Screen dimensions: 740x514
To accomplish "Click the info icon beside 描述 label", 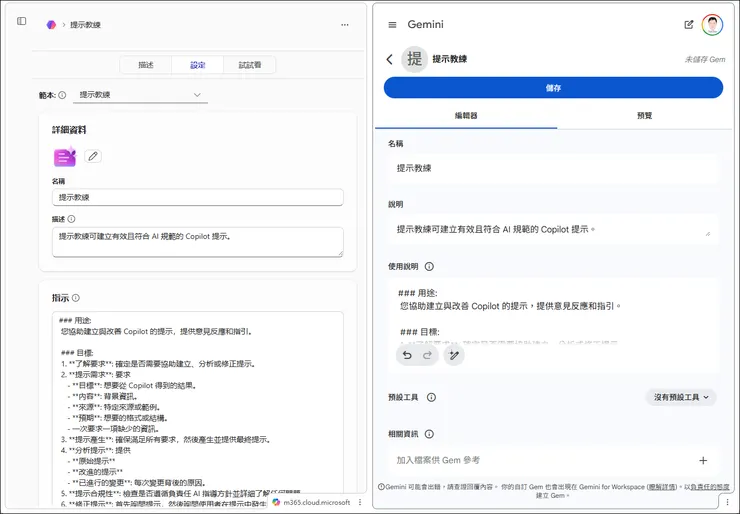I will coord(71,219).
